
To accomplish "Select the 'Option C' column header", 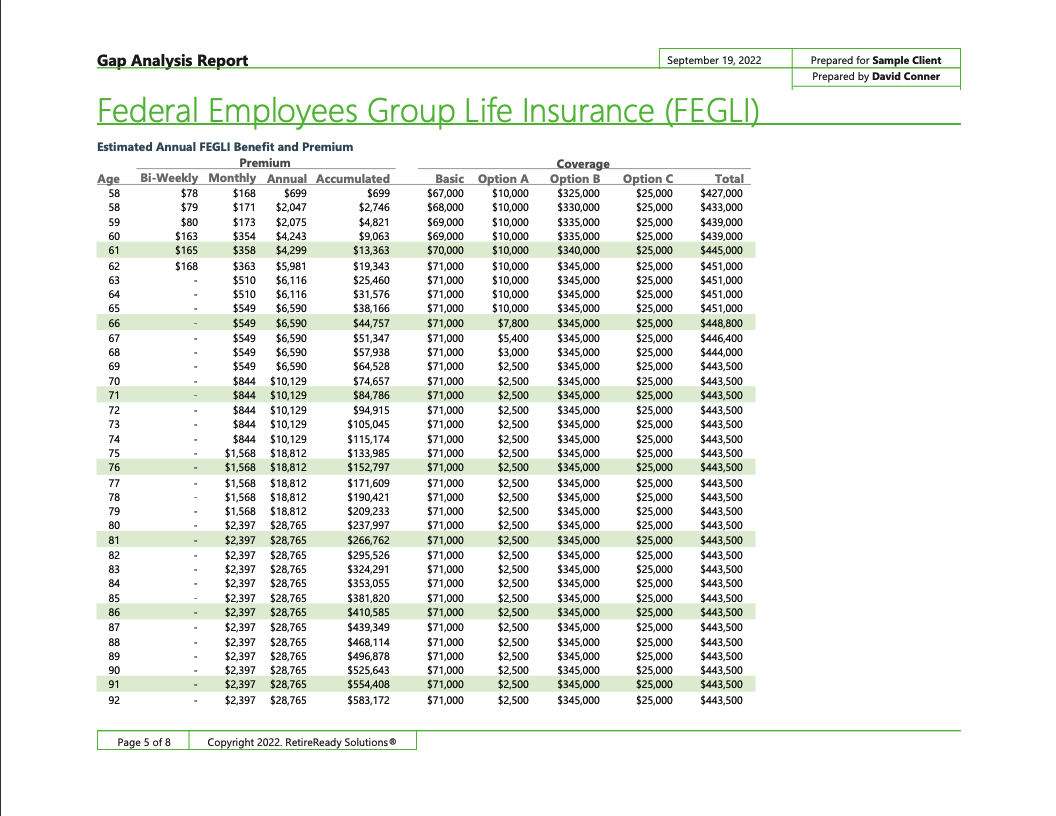I will click(647, 178).
